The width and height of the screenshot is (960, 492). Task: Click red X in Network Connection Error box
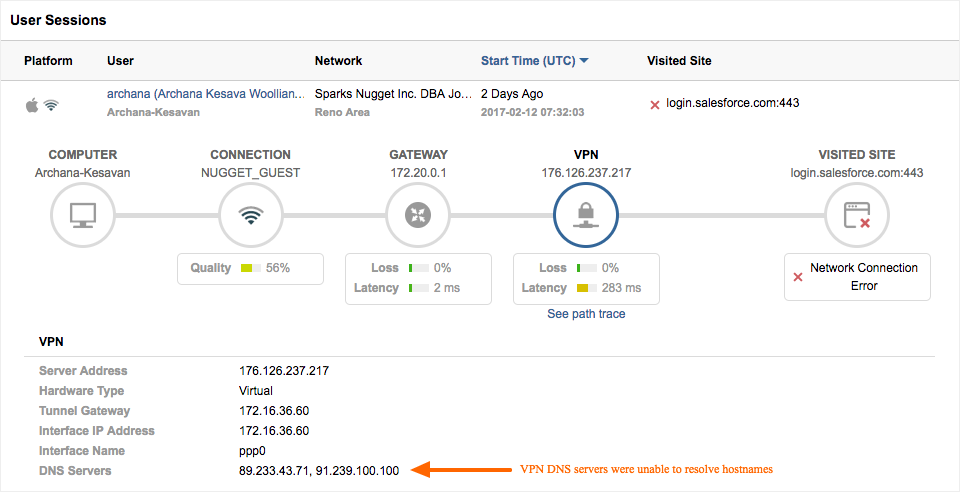(x=798, y=277)
